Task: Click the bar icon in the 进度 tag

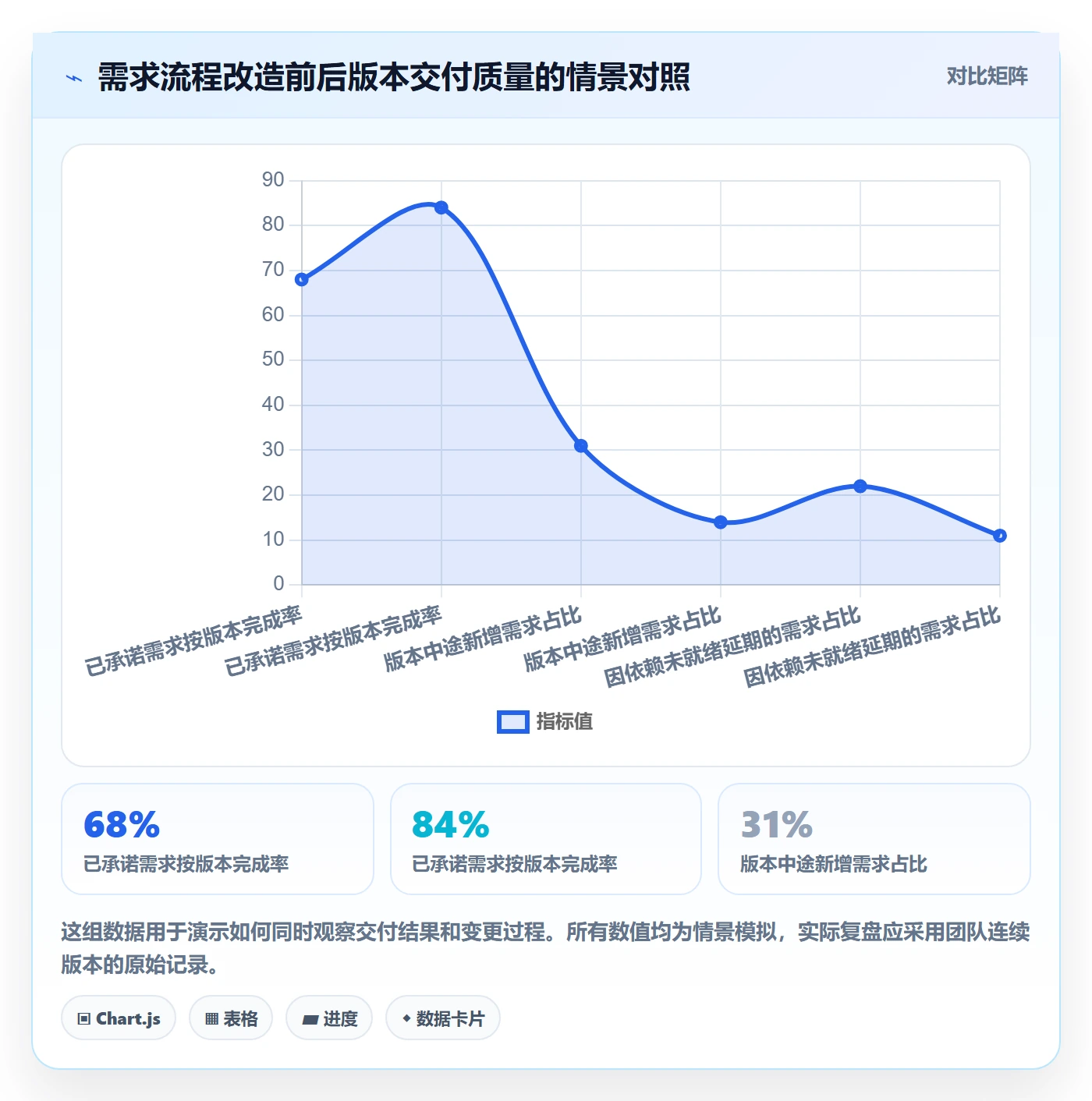Action: pyautogui.click(x=310, y=1019)
